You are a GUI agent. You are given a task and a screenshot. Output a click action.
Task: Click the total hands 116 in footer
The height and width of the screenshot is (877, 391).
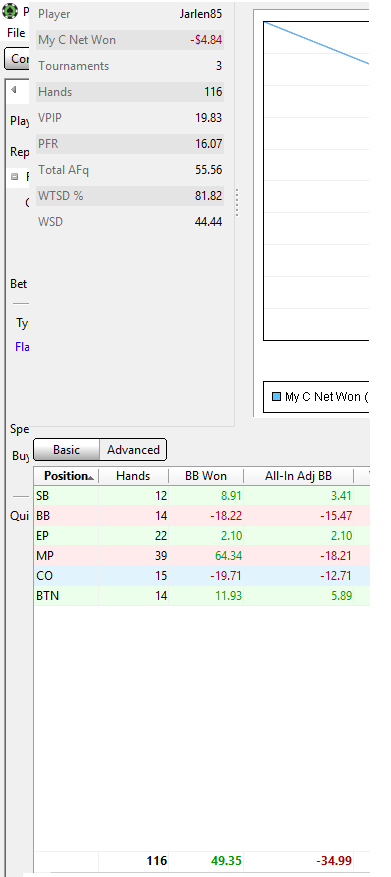[x=157, y=861]
